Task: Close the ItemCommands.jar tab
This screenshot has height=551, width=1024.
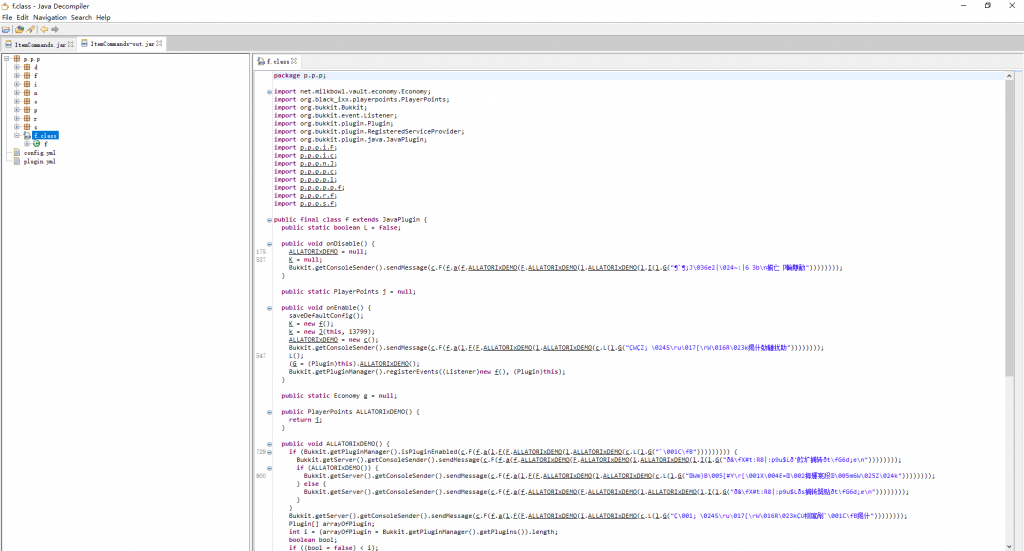Action: point(71,44)
